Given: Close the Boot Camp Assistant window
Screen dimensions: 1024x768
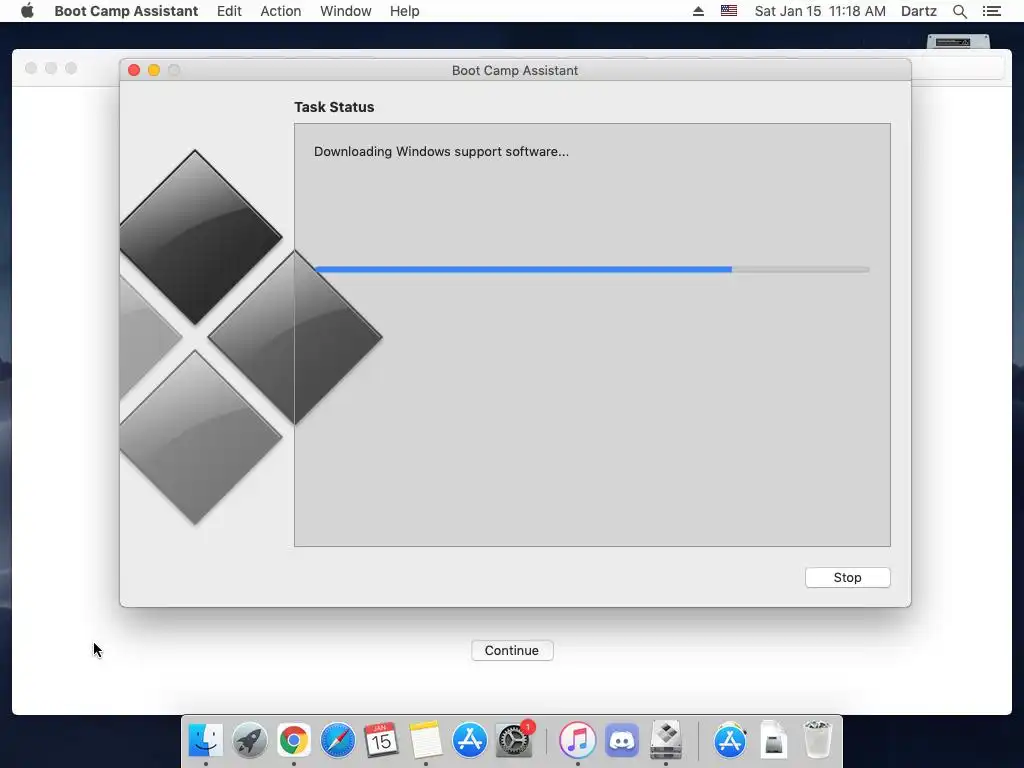Looking at the screenshot, I should (134, 70).
